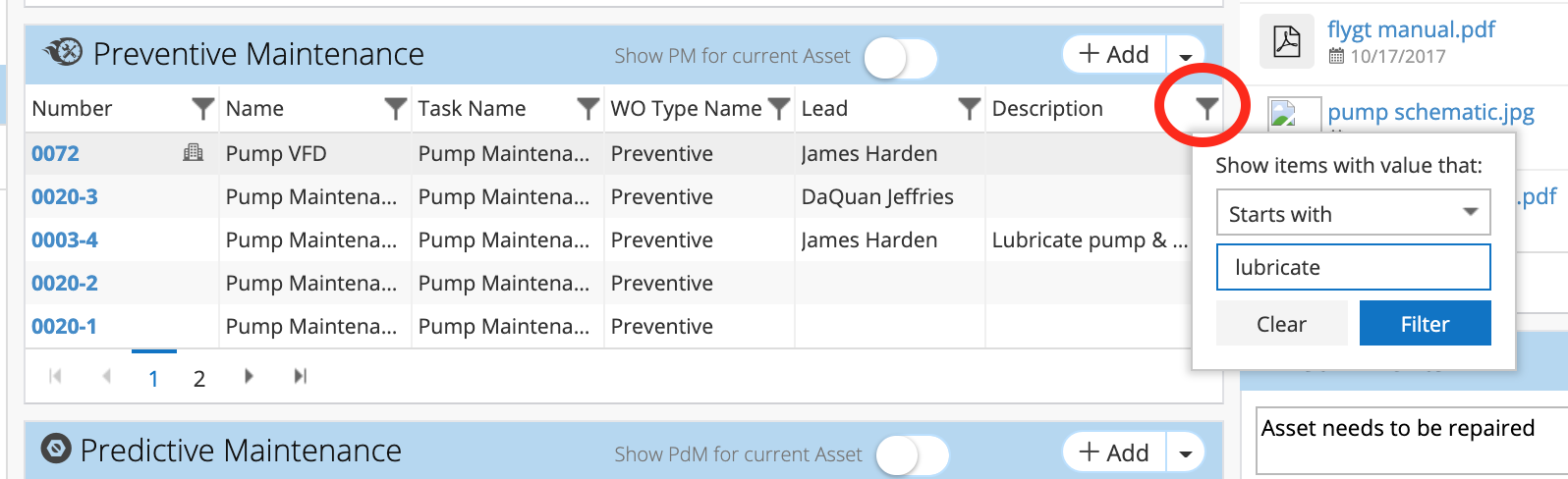Open the Number column filter icon
This screenshot has width=1568, height=479.
pos(202,109)
